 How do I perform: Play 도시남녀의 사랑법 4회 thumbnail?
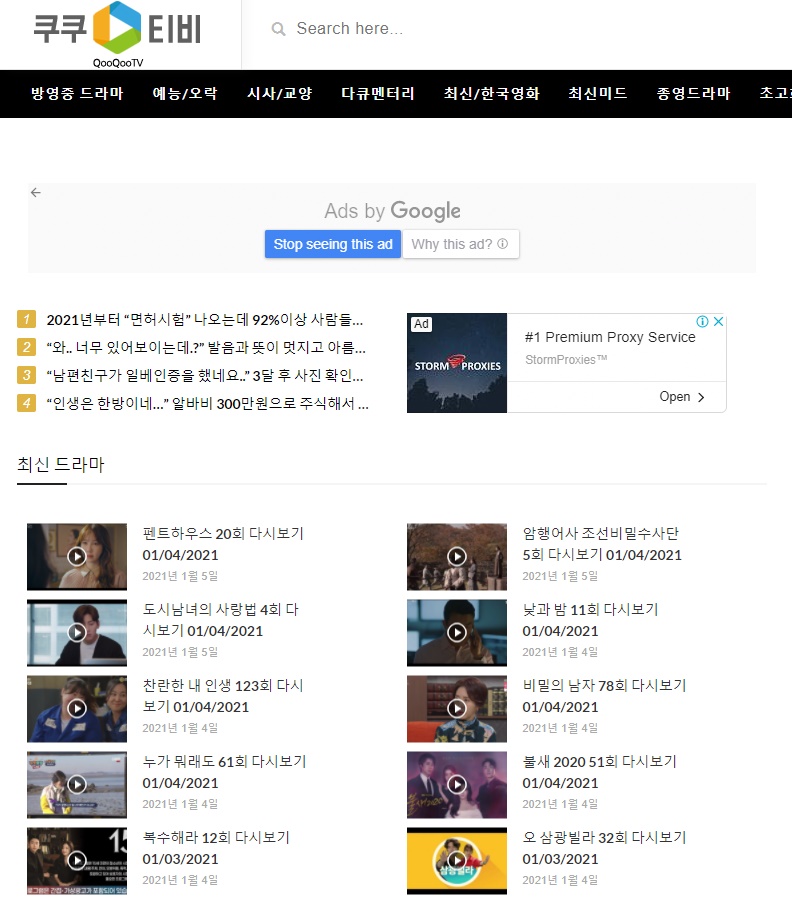pyautogui.click(x=77, y=633)
